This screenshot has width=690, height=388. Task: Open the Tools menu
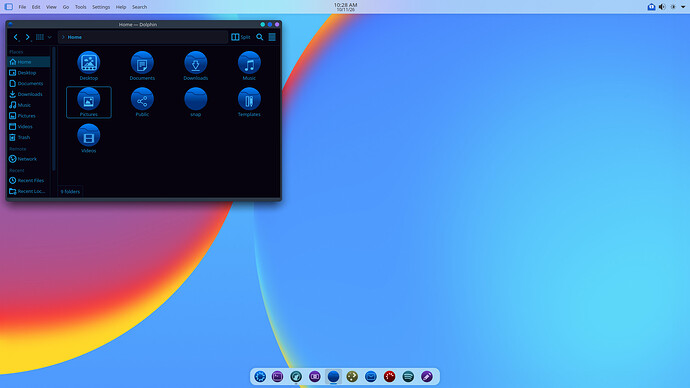point(81,7)
